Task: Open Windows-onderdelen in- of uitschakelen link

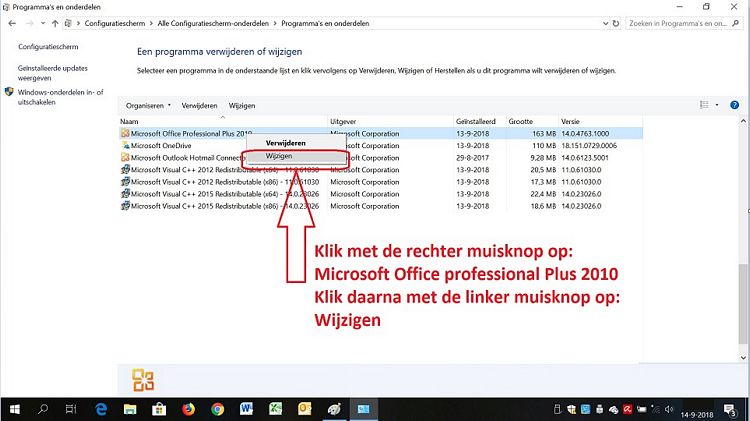Action: pos(60,97)
